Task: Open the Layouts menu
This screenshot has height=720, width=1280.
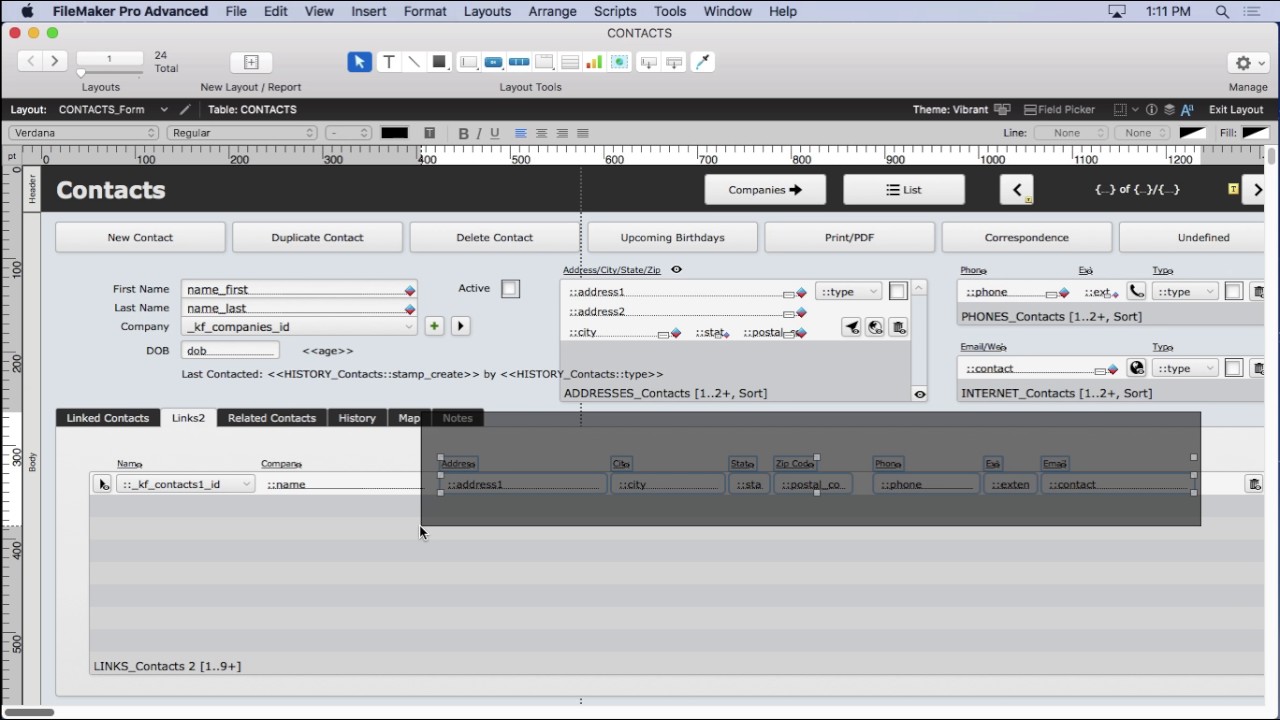Action: [487, 11]
